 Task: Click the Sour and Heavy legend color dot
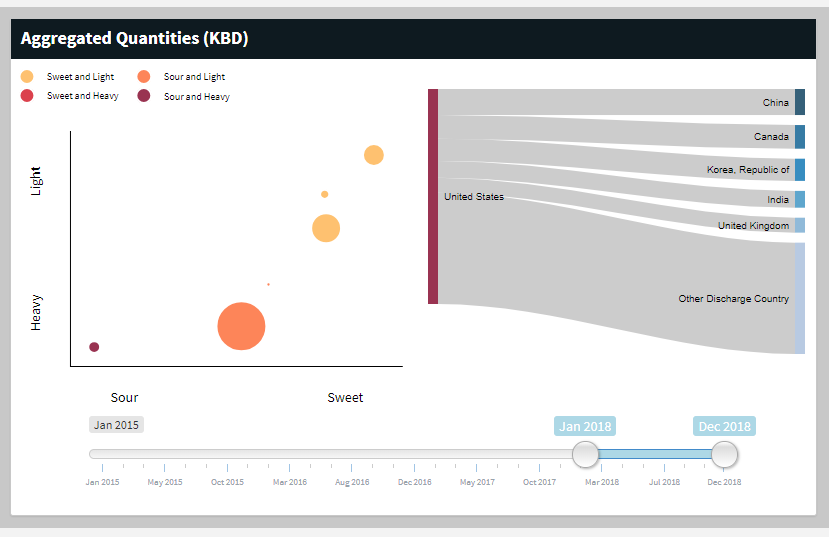(144, 96)
